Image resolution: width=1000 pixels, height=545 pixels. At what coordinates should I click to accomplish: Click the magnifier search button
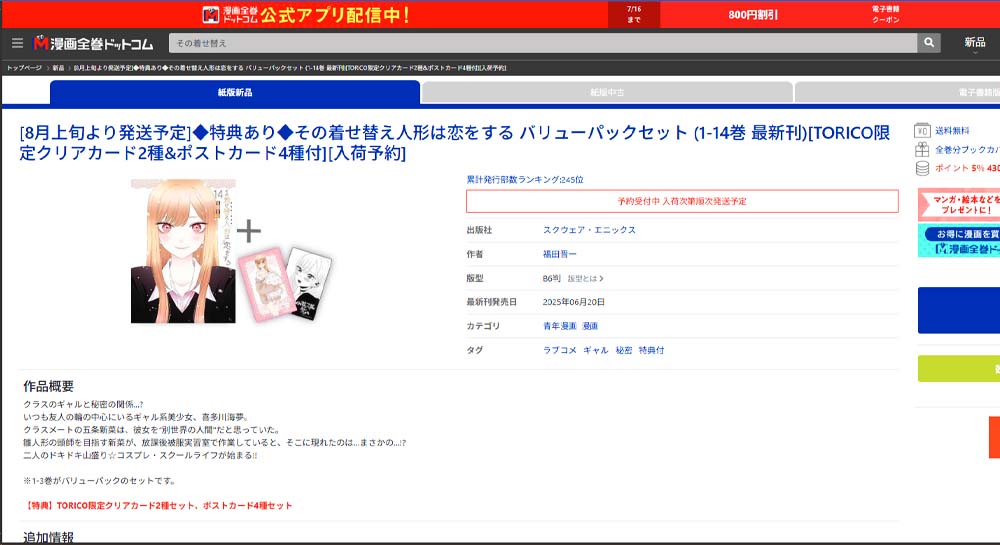click(929, 43)
